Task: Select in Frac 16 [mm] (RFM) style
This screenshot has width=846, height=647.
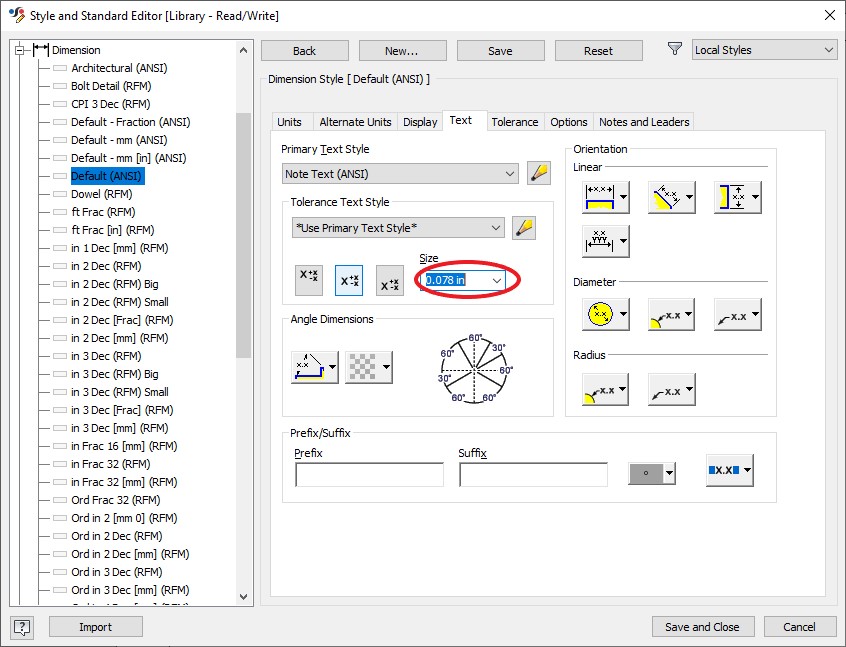Action: [x=124, y=446]
